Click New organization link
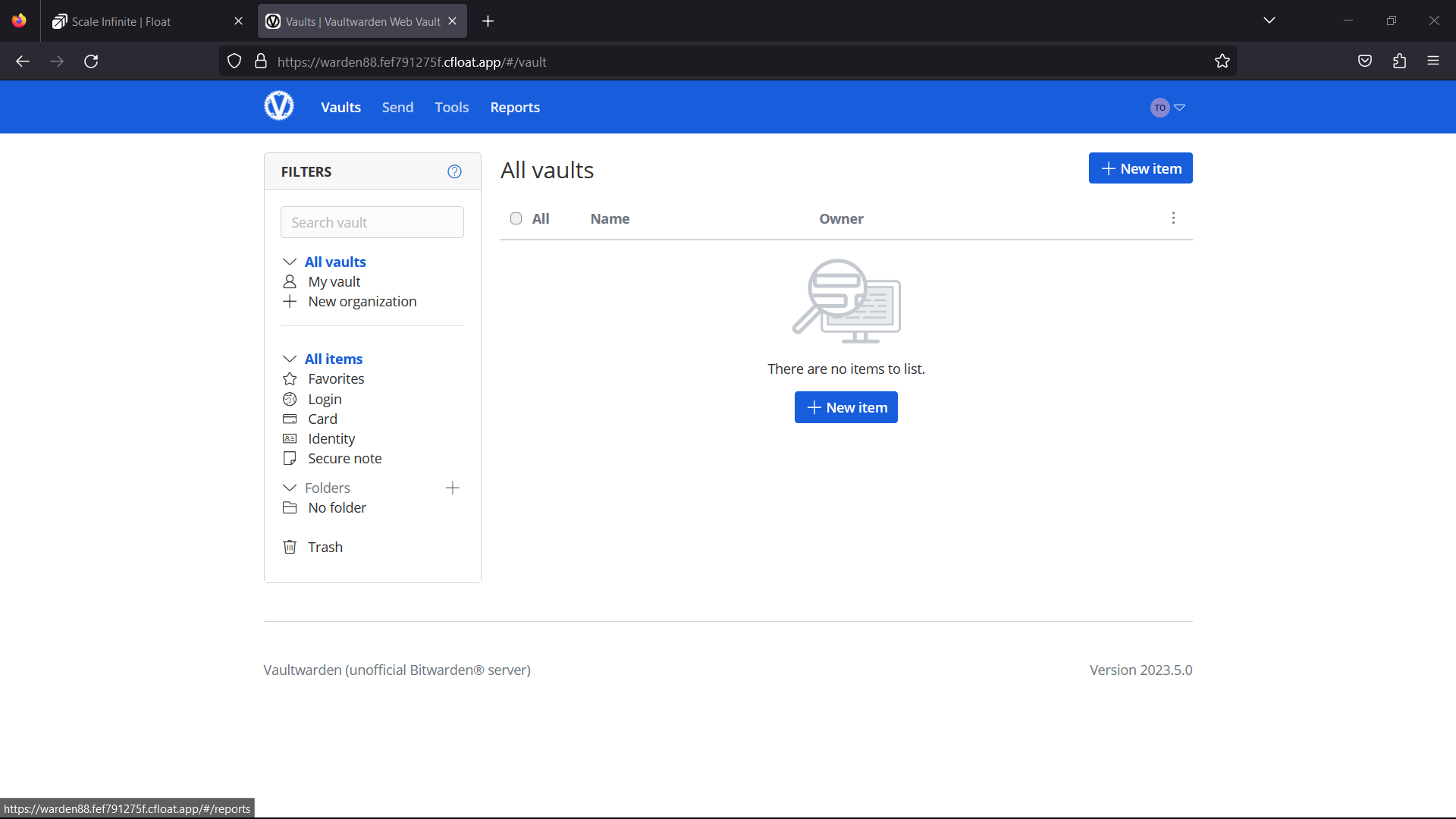This screenshot has height=819, width=1456. point(362,301)
